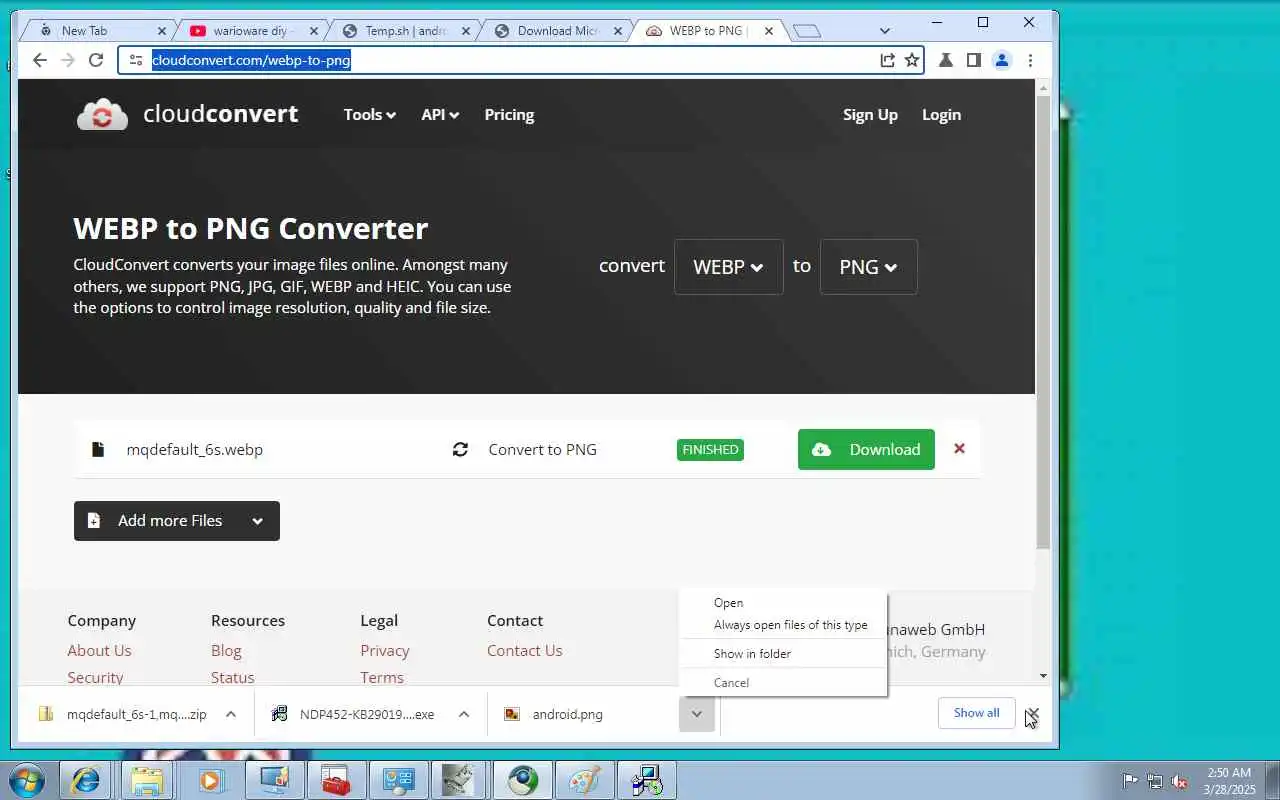This screenshot has width=1280, height=800.
Task: Click the file icon beside mqdefault_6s.webp
Action: (x=98, y=450)
